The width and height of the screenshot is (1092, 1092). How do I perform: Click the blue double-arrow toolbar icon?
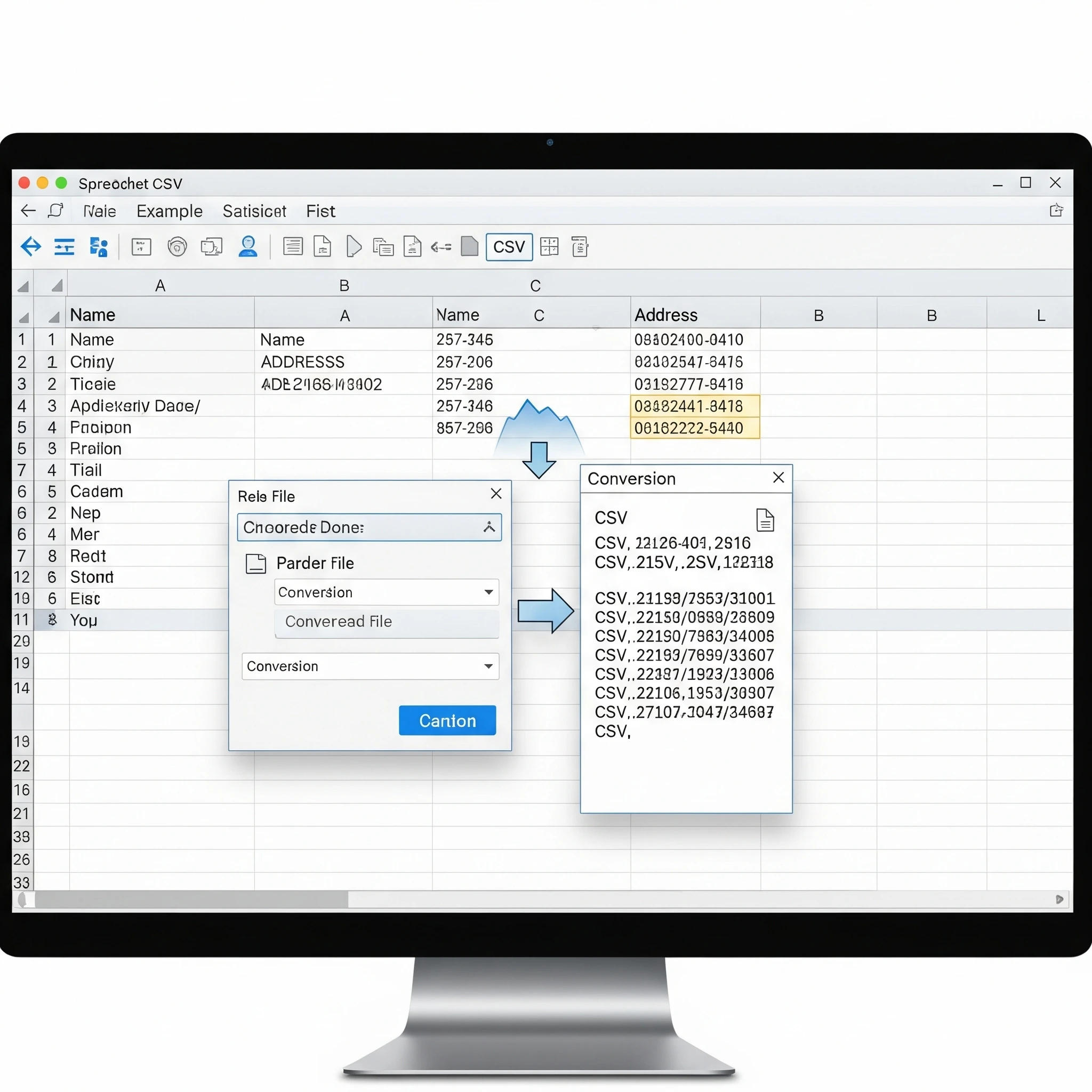tap(31, 247)
